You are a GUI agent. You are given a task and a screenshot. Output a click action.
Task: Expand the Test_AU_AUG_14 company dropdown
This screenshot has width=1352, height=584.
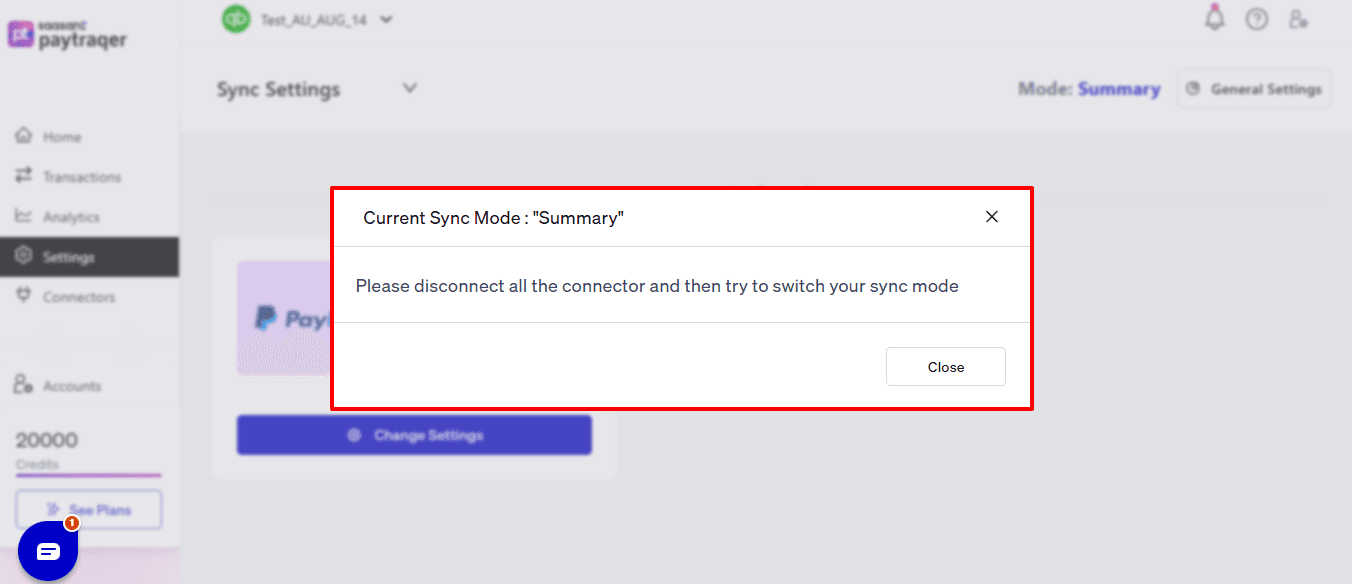386,18
